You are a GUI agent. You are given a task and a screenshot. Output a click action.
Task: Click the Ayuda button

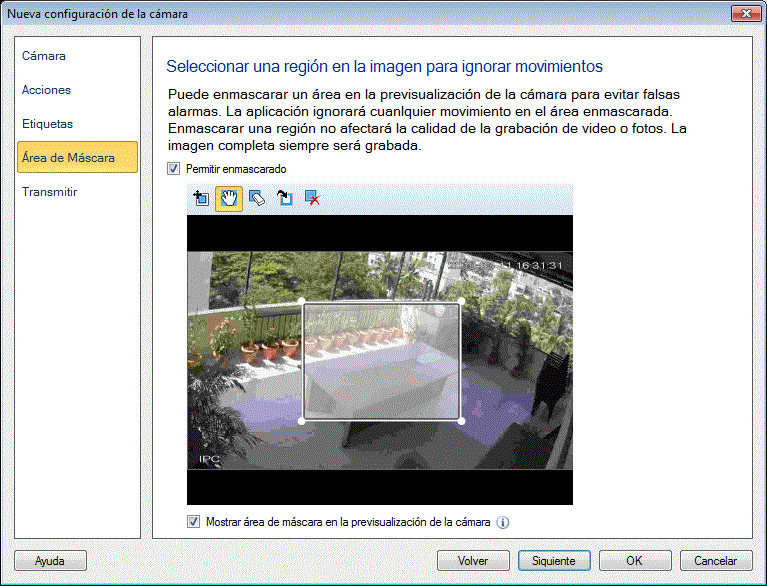click(x=50, y=561)
